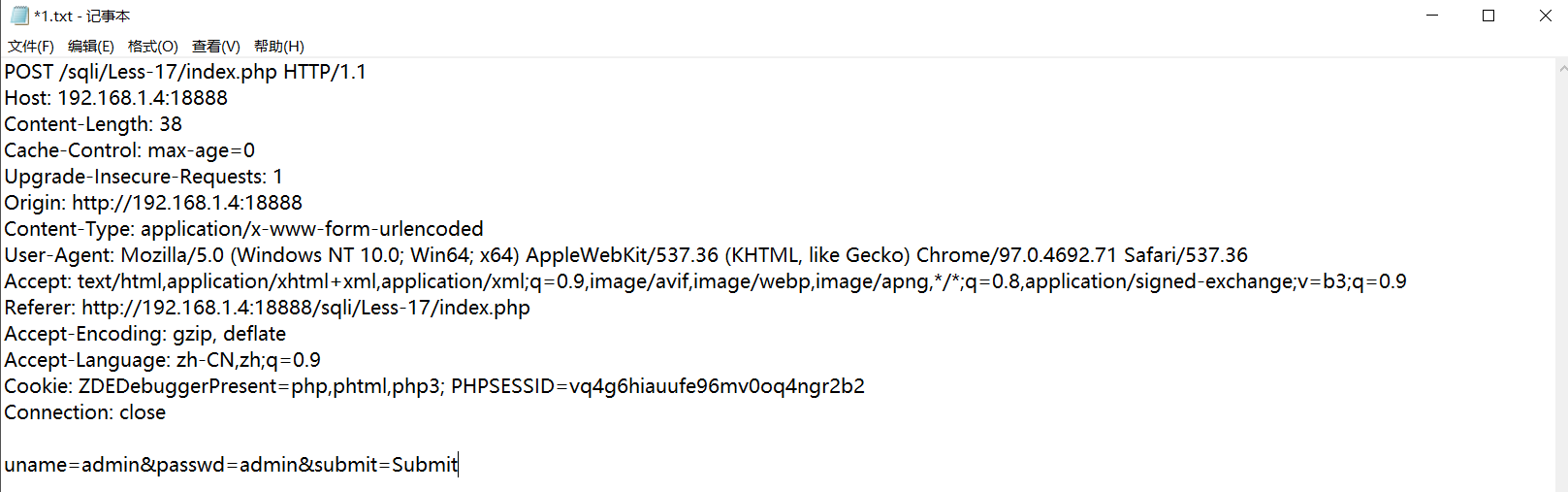
Task: Click the Cache-Control header line
Action: pos(130,151)
